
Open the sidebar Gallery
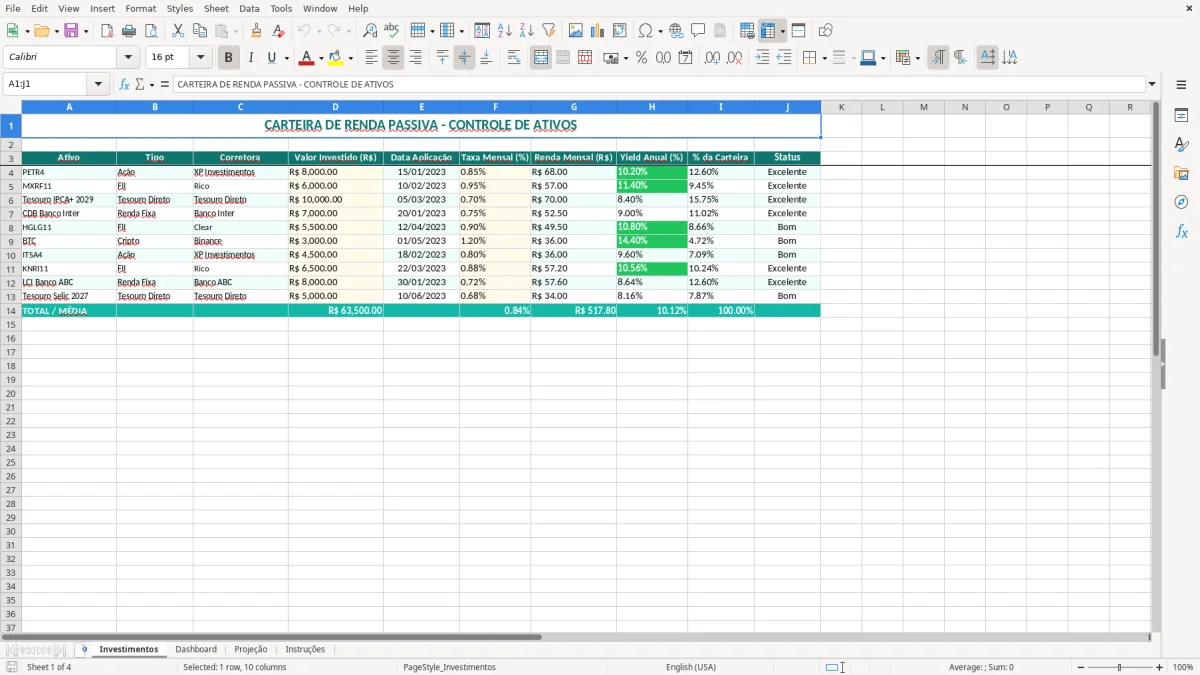1181,173
